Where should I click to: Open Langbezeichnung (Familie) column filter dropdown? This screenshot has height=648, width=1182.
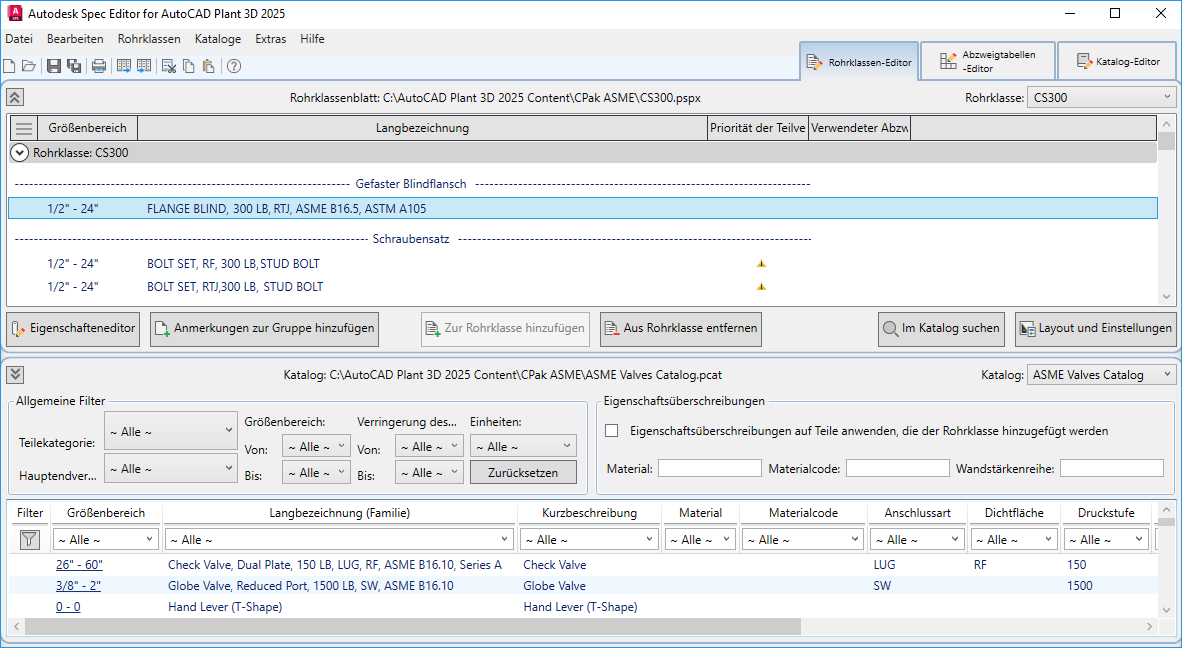pyautogui.click(x=340, y=539)
